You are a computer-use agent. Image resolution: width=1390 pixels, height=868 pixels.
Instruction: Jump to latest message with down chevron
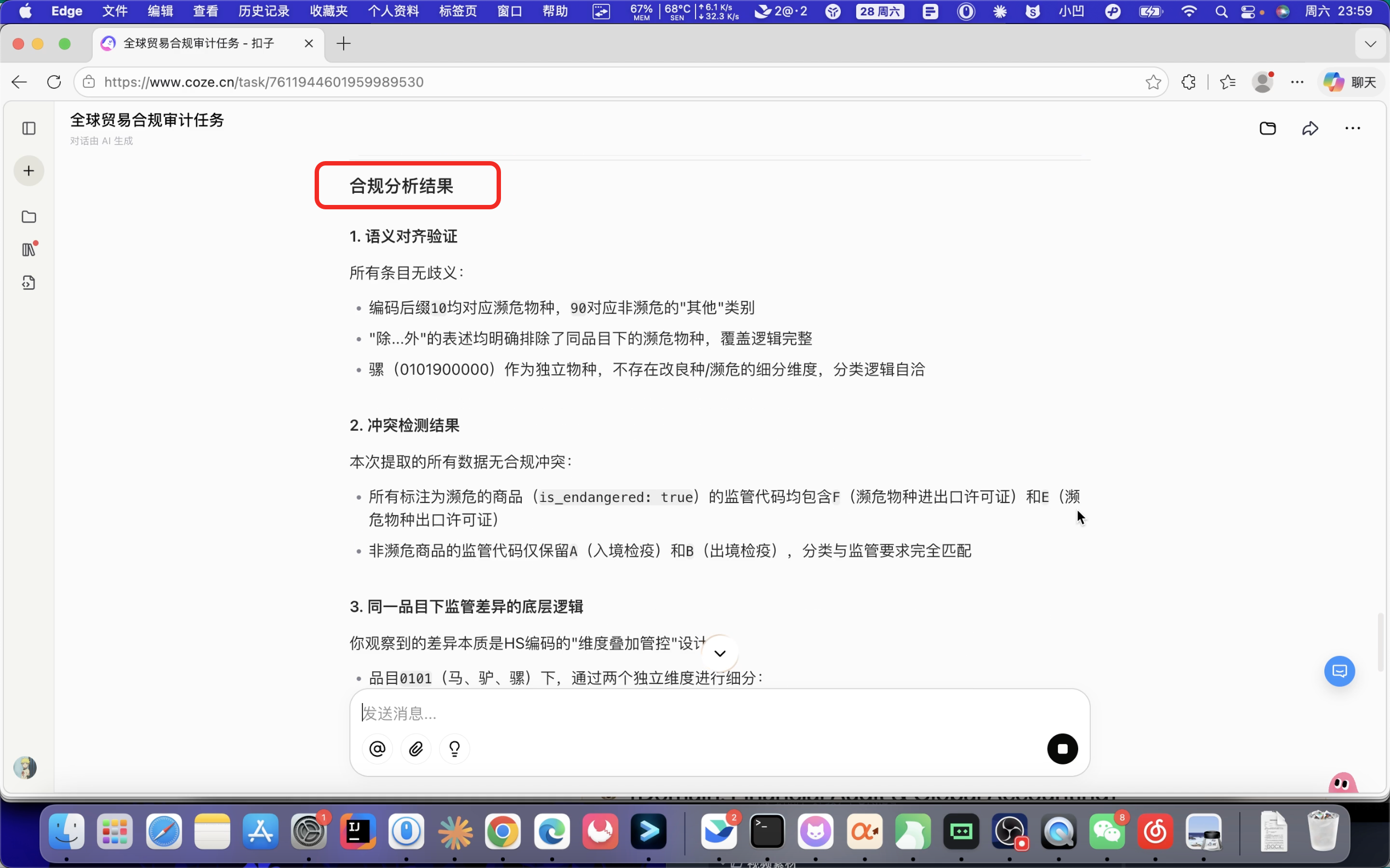point(720,653)
